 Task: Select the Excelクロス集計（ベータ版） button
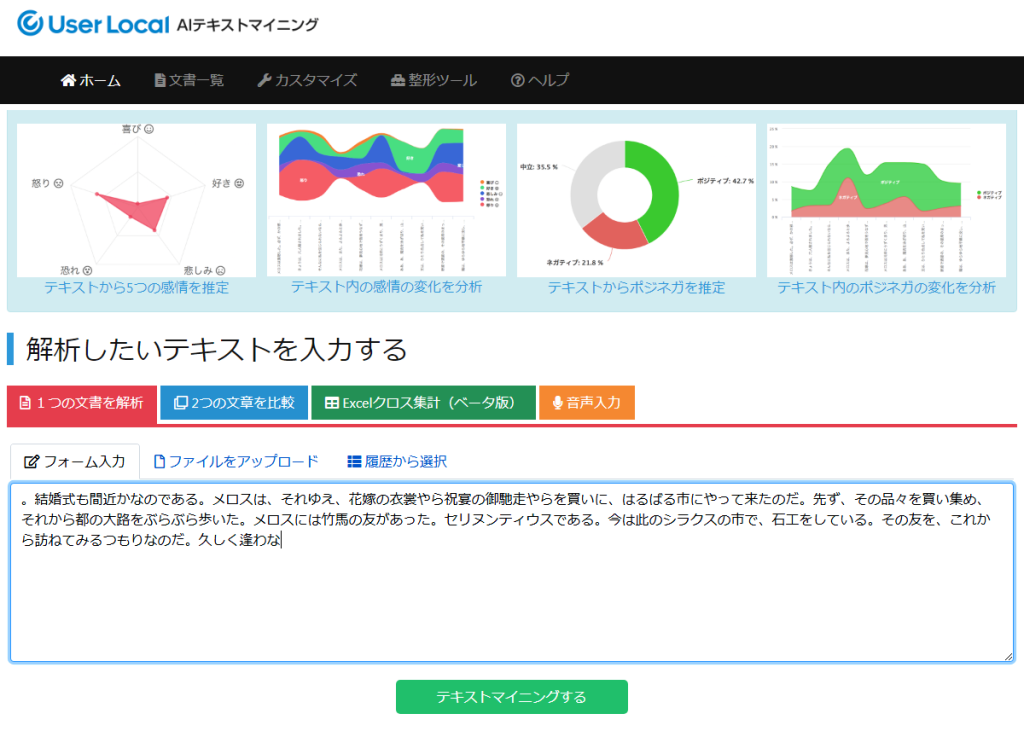(423, 403)
